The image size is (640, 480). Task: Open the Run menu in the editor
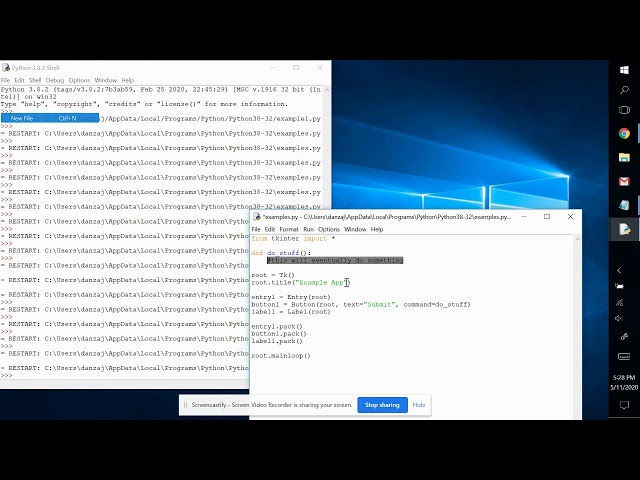tap(309, 229)
